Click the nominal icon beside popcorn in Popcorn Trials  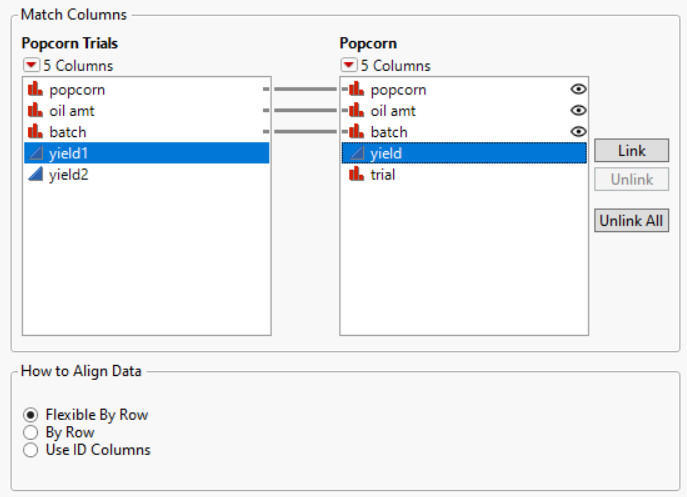pyautogui.click(x=36, y=90)
